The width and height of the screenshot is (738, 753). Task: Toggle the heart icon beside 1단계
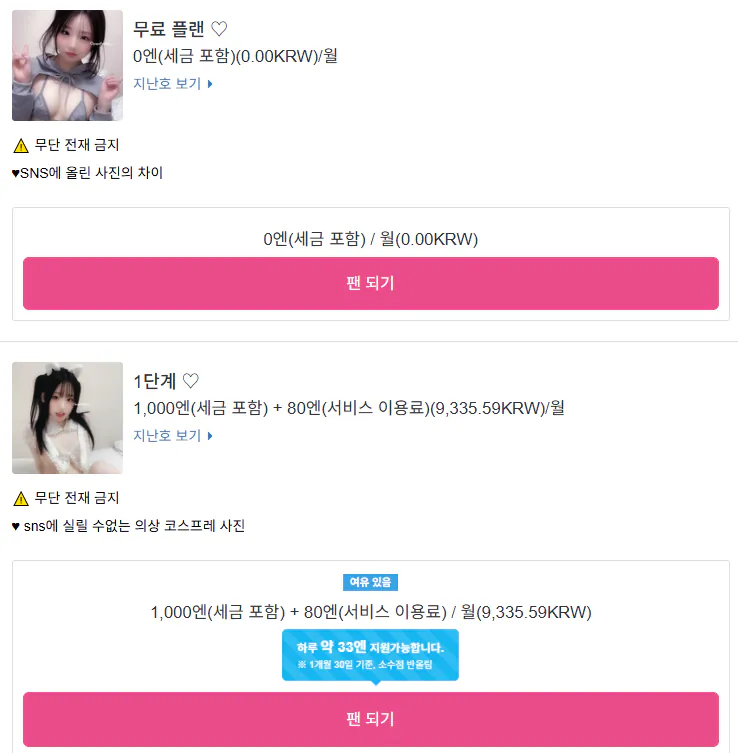[191, 381]
